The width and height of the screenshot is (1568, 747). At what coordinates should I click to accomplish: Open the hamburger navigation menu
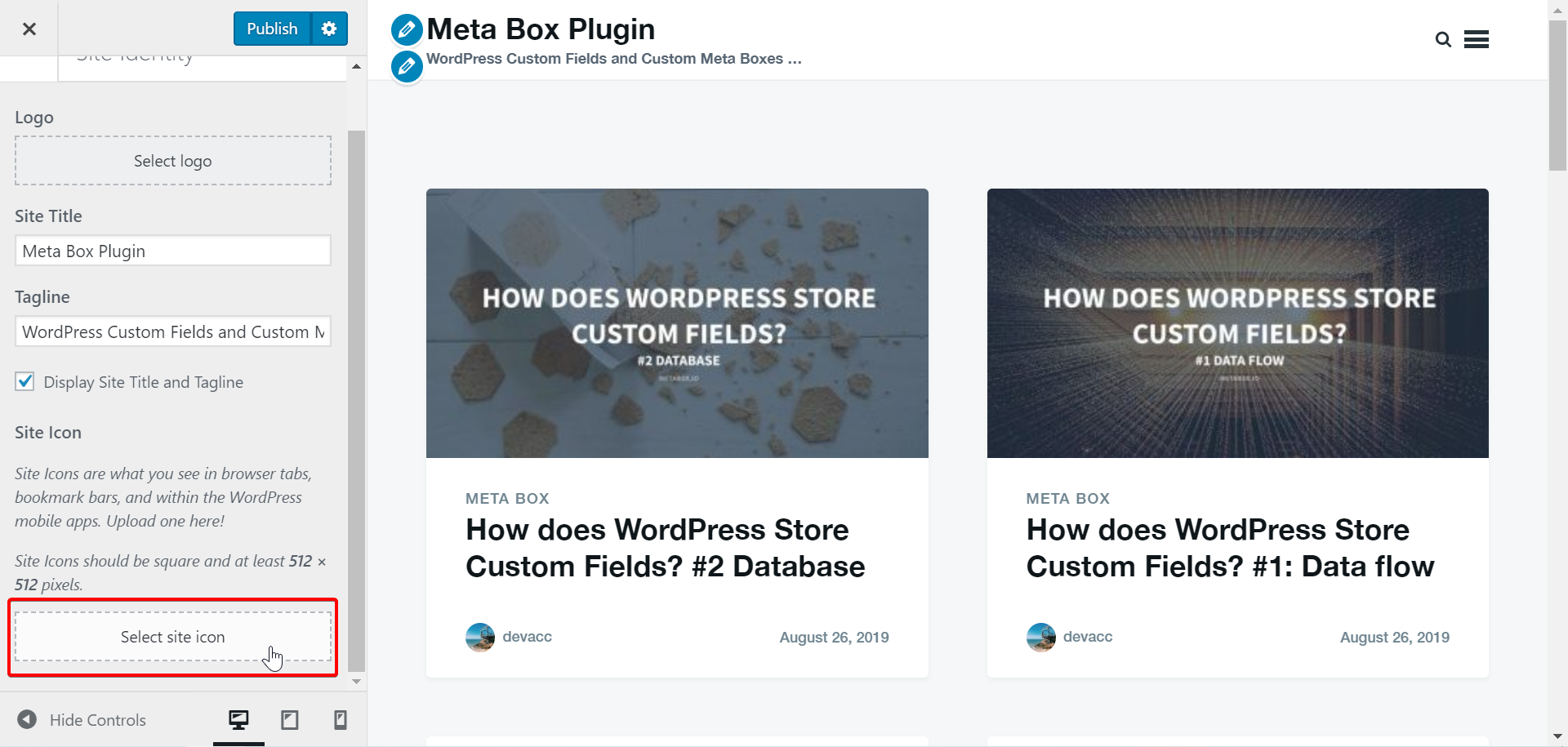click(1477, 38)
